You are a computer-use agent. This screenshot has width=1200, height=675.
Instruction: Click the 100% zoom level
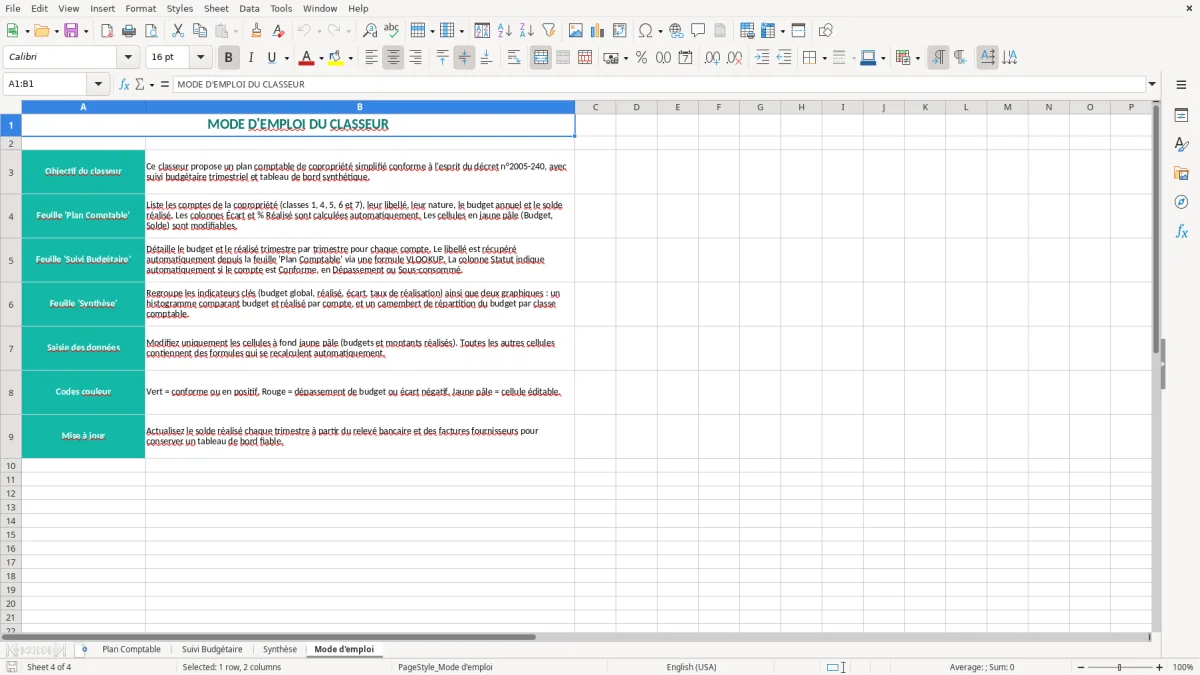point(1183,667)
